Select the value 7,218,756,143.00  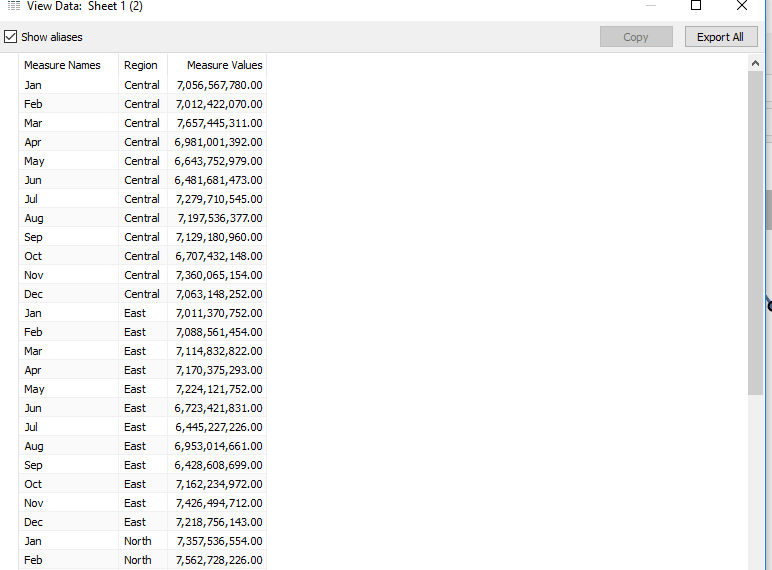pos(220,522)
